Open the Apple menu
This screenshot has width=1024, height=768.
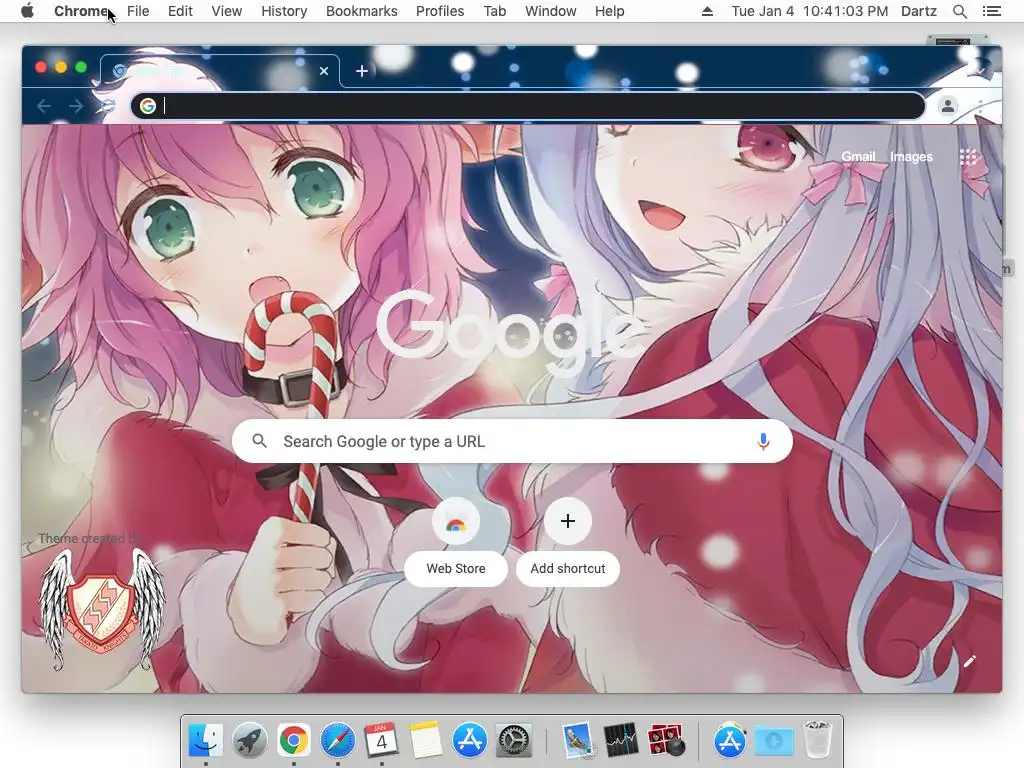pyautogui.click(x=27, y=11)
